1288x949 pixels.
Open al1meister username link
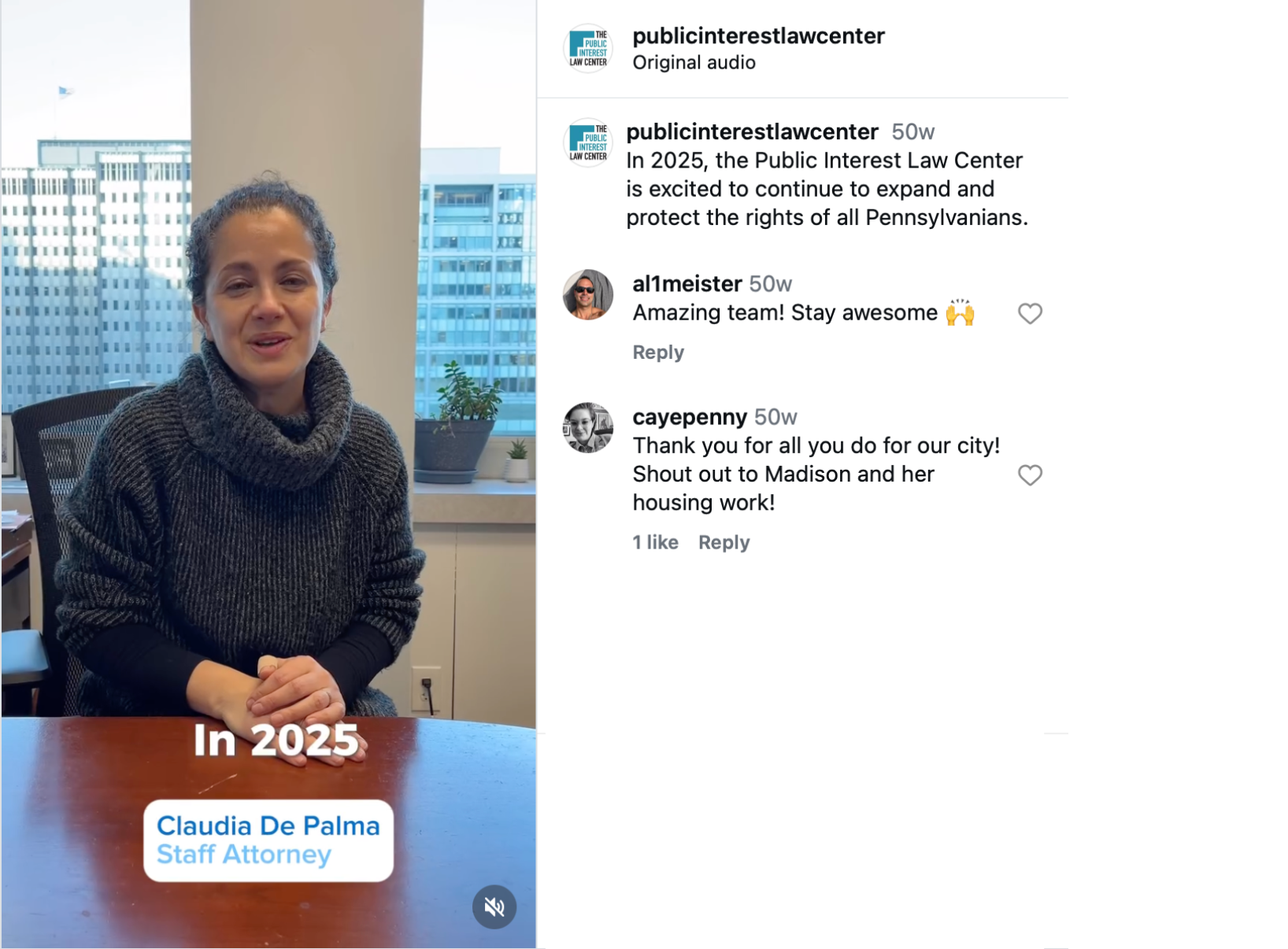pyautogui.click(x=687, y=283)
